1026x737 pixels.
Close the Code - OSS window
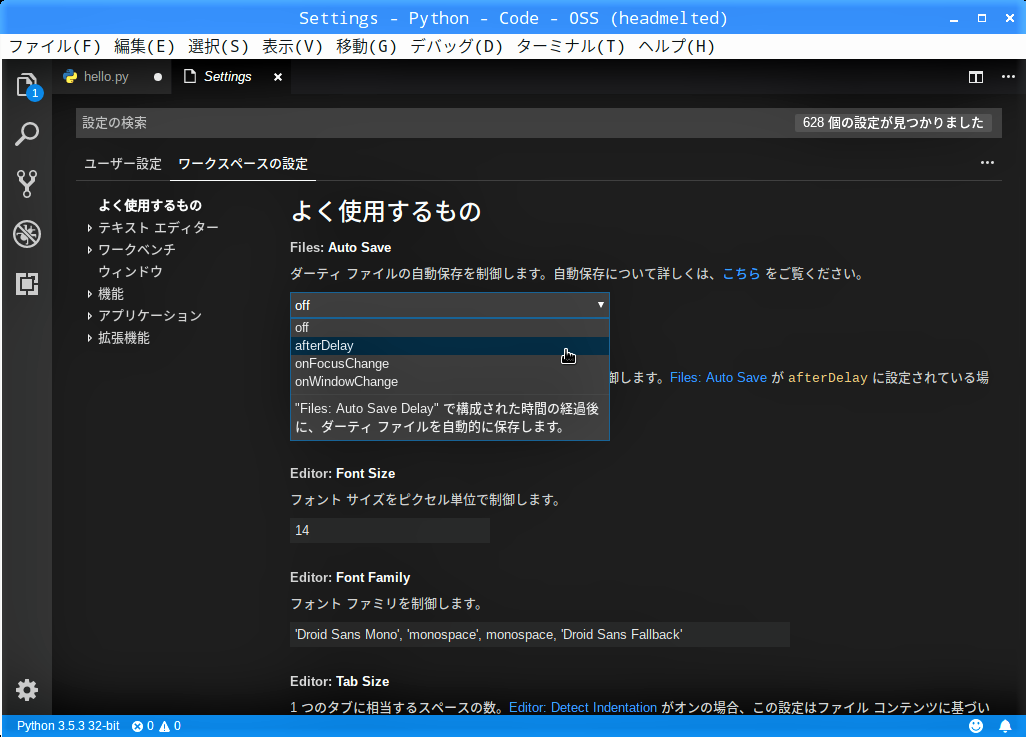tap(1010, 18)
